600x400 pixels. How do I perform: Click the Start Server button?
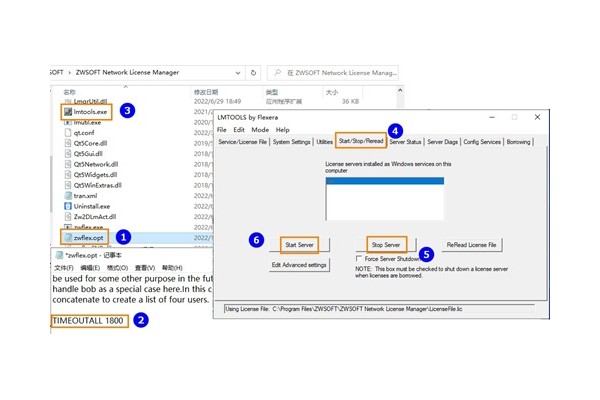(x=299, y=245)
